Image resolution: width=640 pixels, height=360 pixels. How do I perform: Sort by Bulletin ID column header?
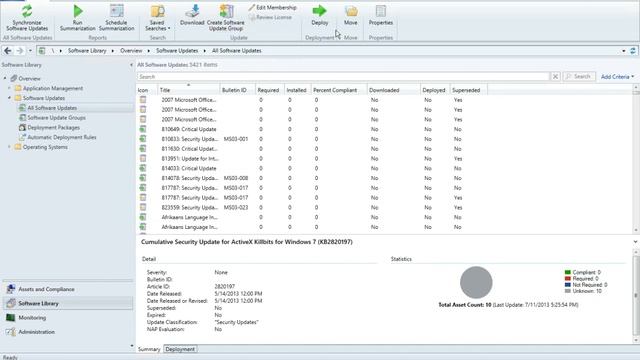tap(238, 90)
